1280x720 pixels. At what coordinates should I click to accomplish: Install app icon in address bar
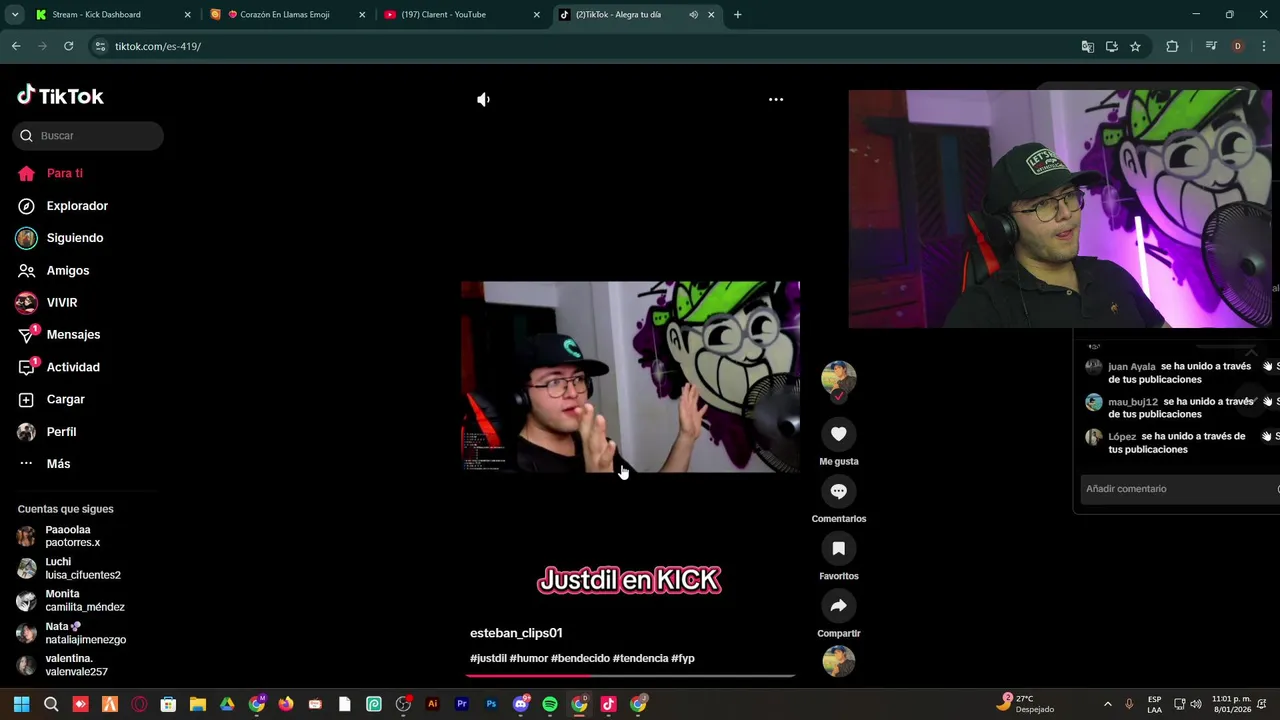1111,46
